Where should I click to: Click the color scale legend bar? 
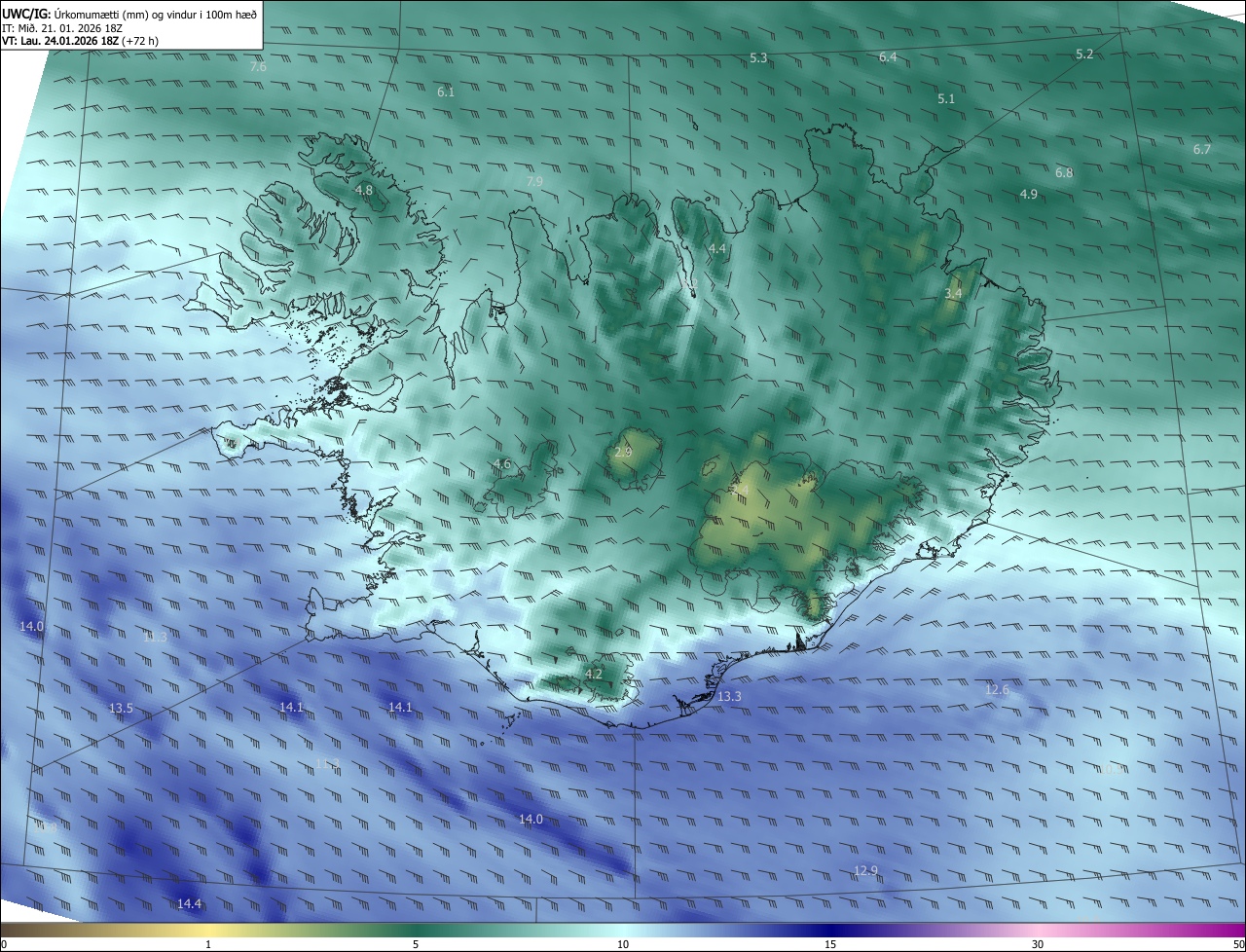pos(623,931)
